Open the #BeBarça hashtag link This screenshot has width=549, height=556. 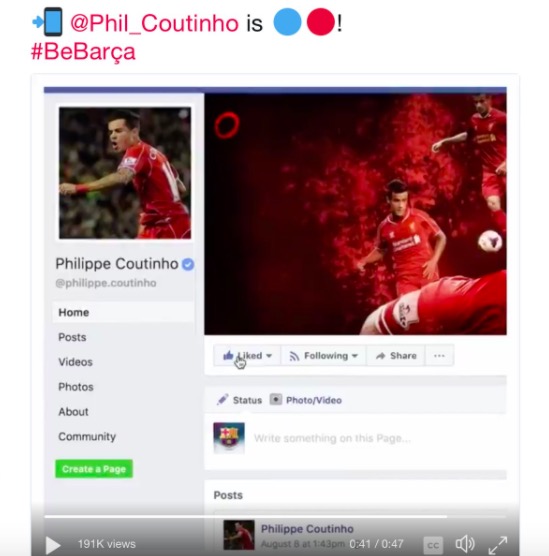(83, 52)
